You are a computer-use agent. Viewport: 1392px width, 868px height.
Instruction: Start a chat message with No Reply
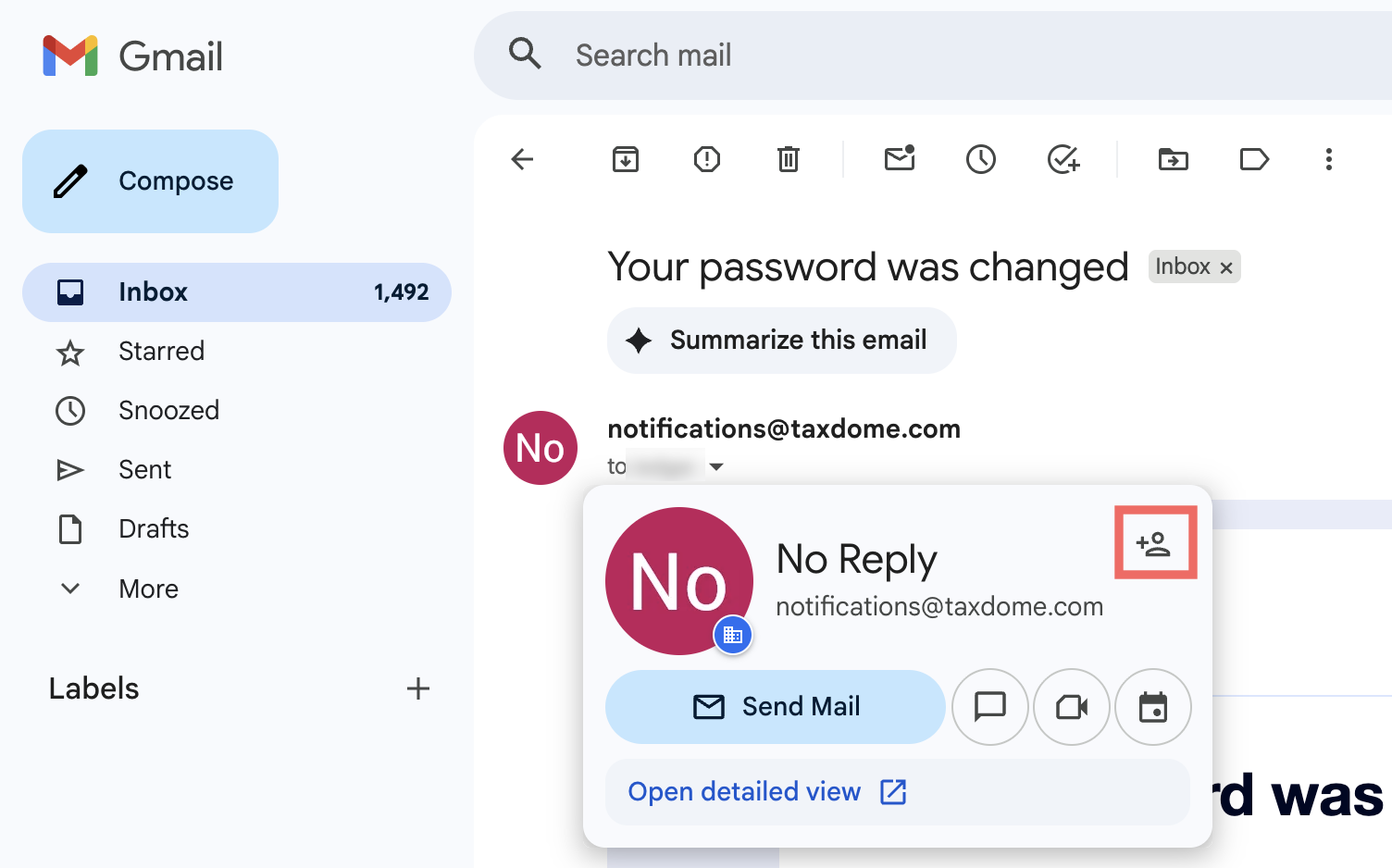[x=990, y=707]
